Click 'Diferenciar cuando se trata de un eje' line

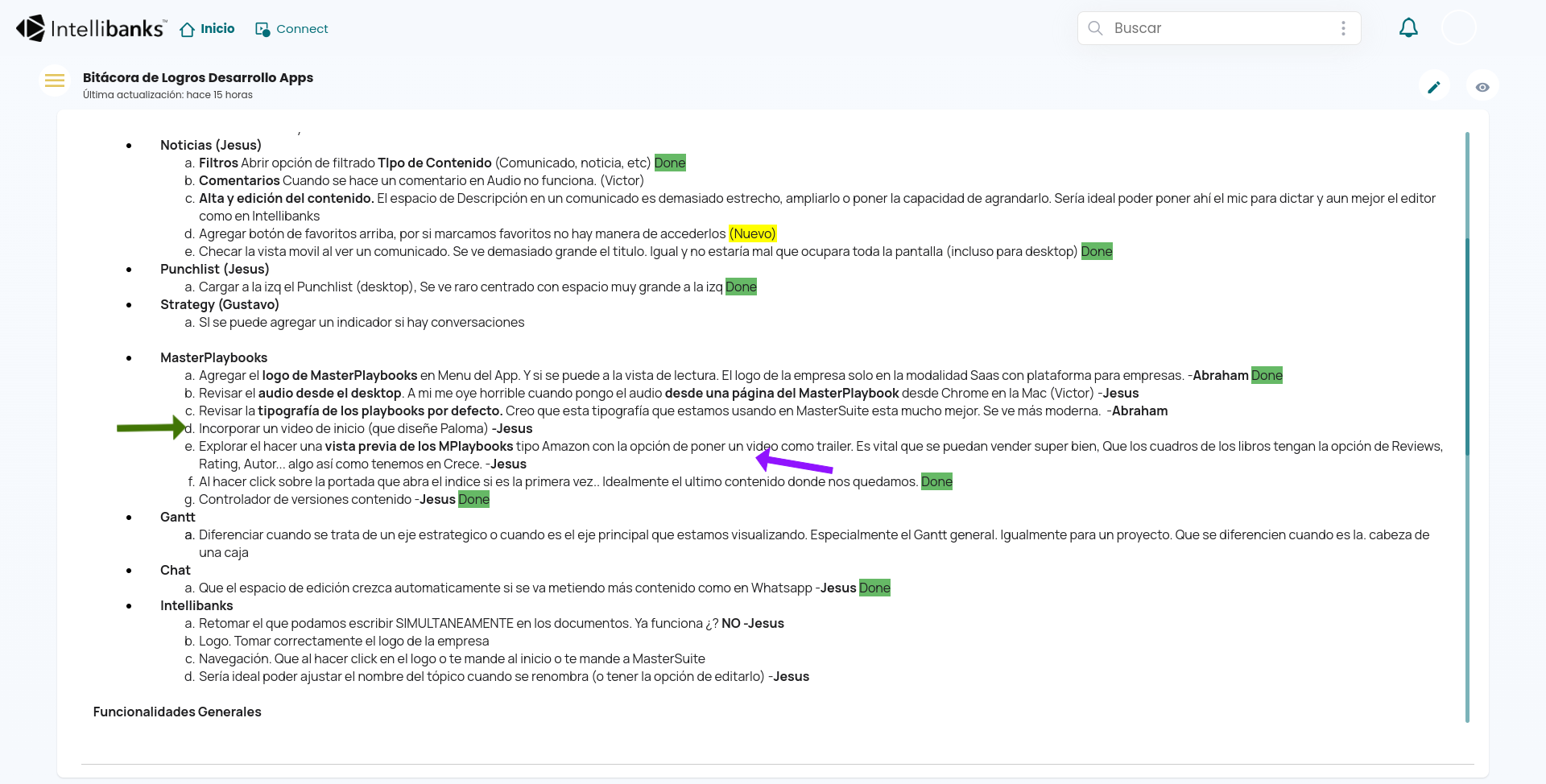coord(814,543)
